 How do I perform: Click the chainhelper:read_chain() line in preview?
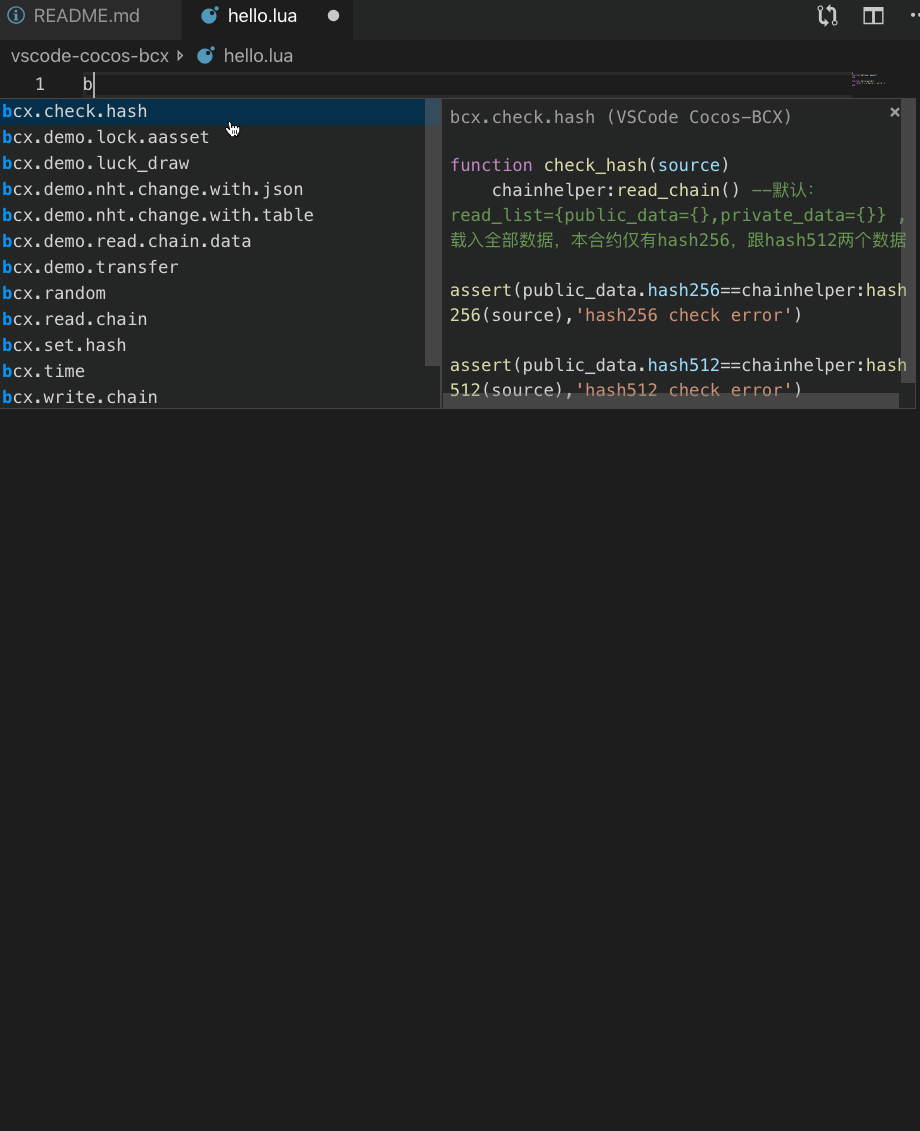615,190
